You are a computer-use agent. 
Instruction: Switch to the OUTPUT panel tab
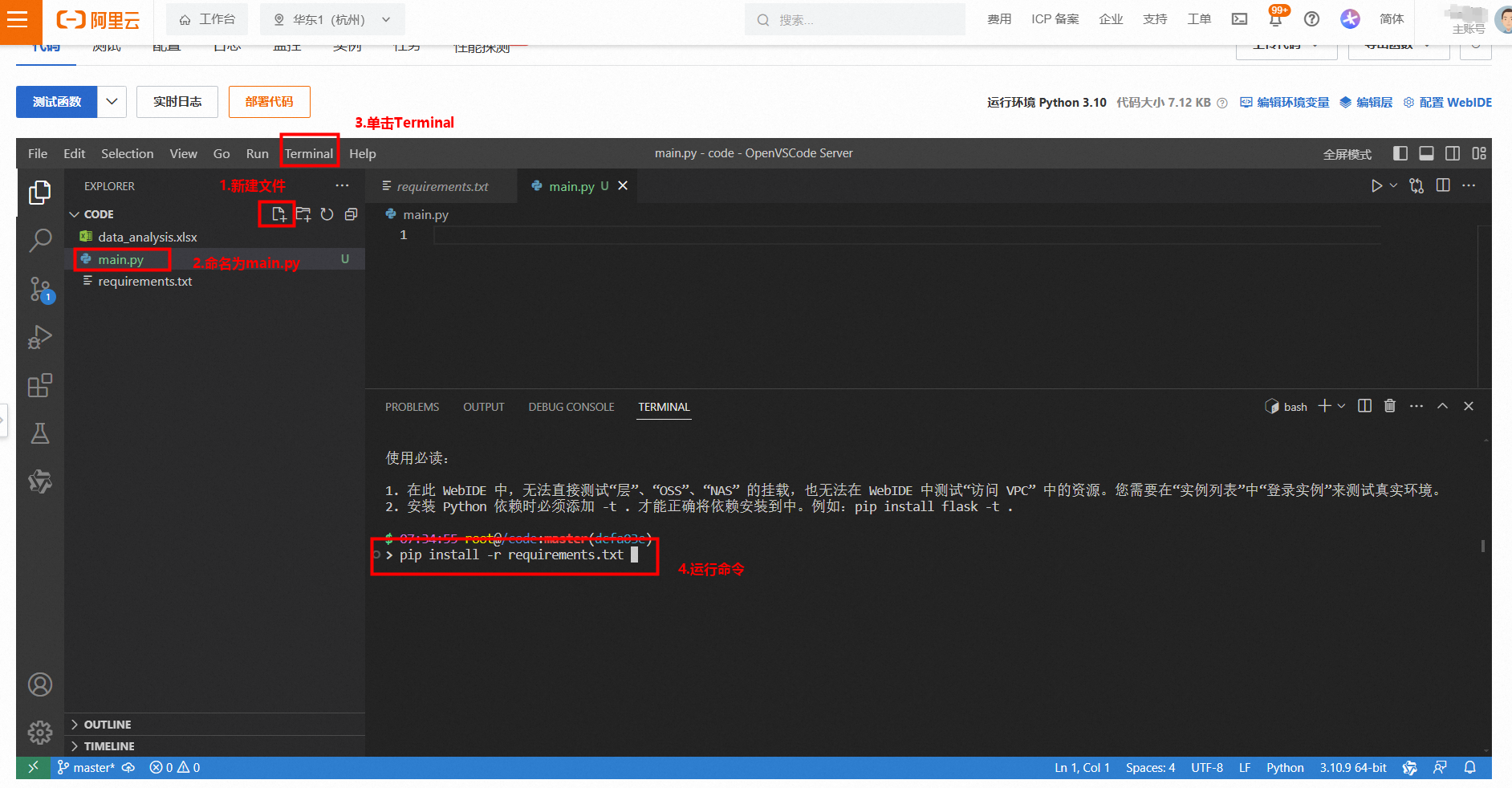point(483,407)
